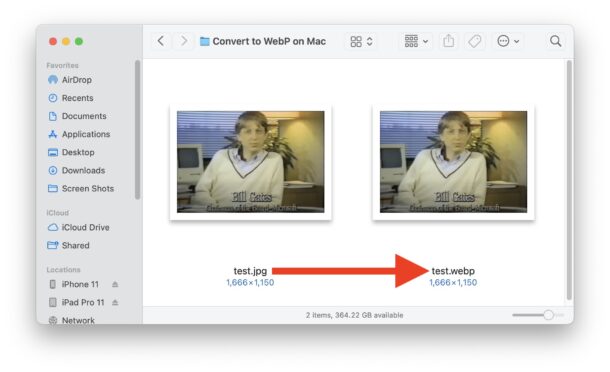Select the test.webp thumbnail
The width and height of the screenshot is (610, 372).
click(453, 162)
